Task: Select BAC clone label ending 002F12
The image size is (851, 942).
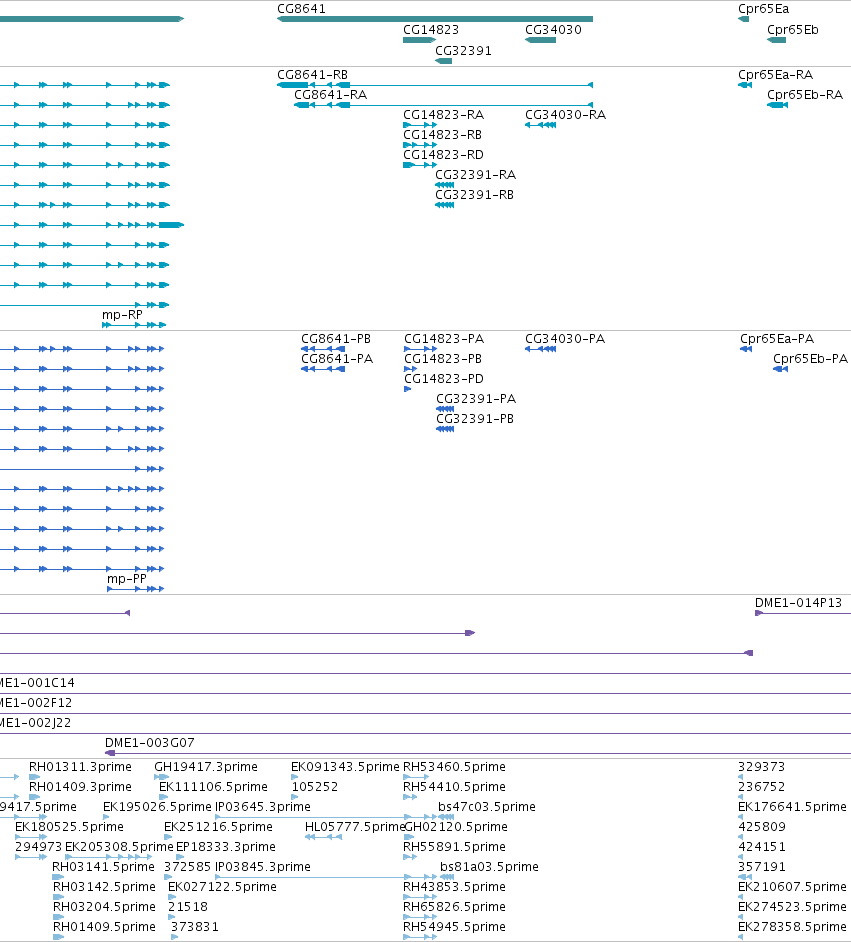Action: (36, 702)
